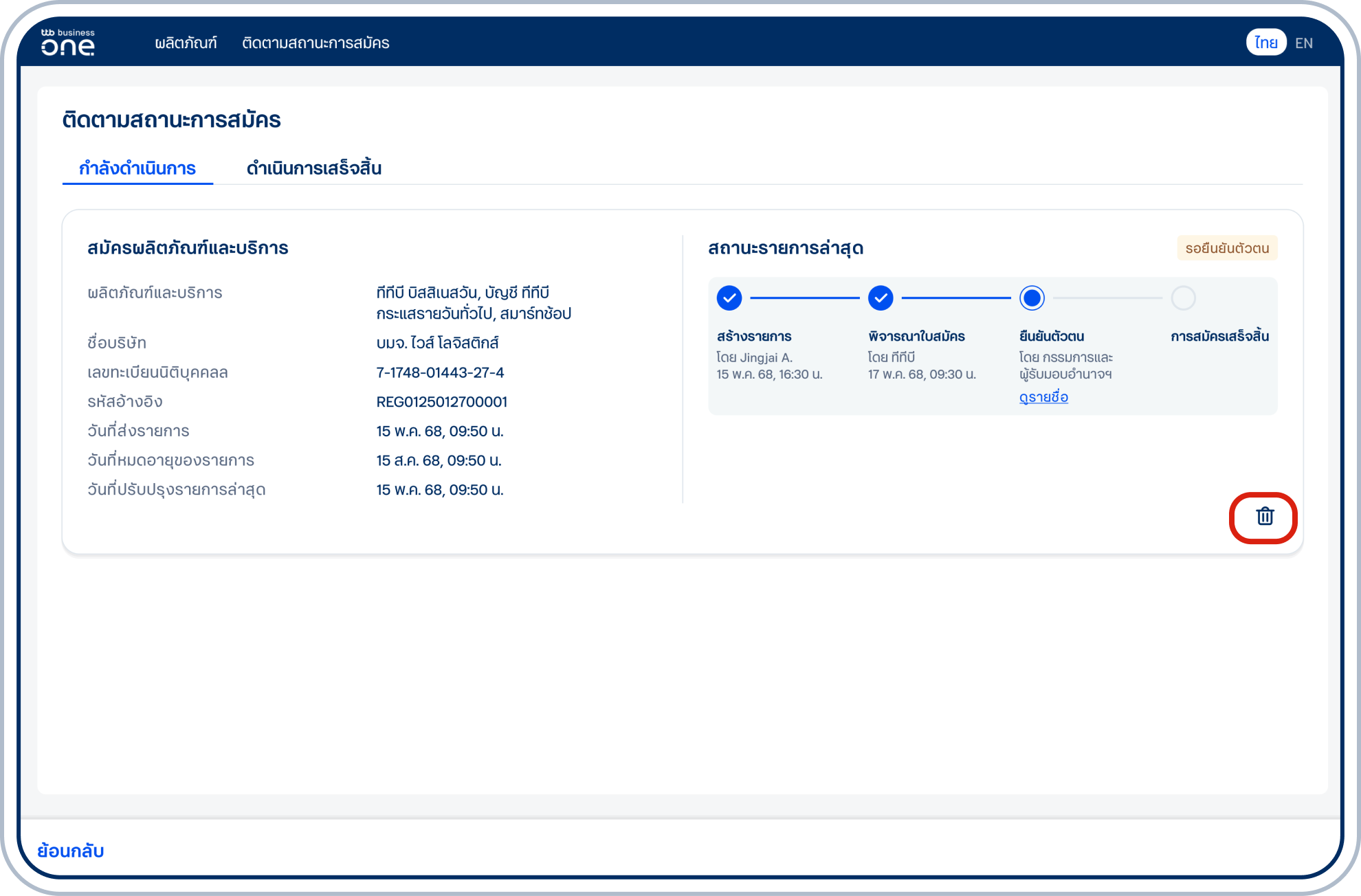Click the พิจารณาใบสมัคร completed checkmark step
This screenshot has width=1361, height=896.
pyautogui.click(x=880, y=298)
